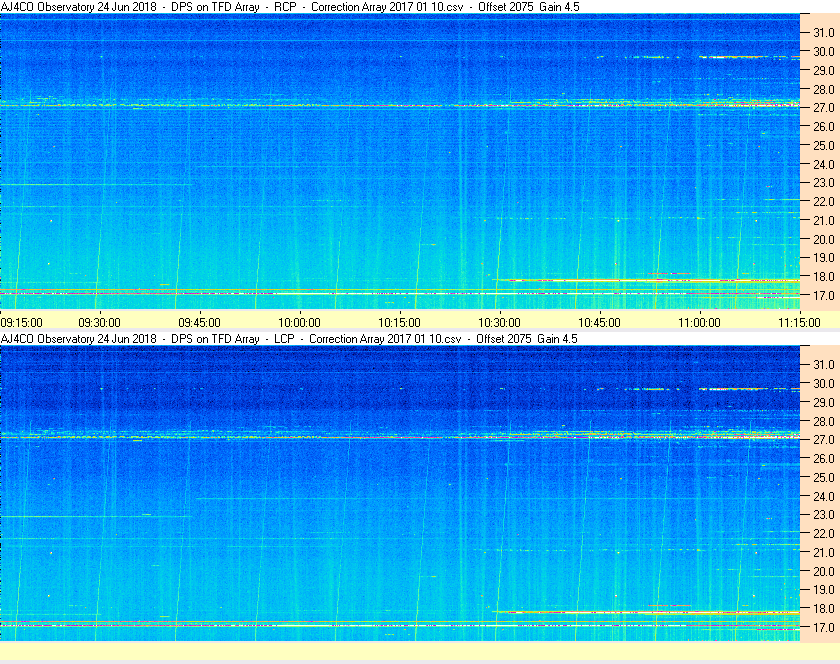Click the 22.0 frequency label on RCP plot
The width and height of the screenshot is (840, 664).
click(824, 202)
